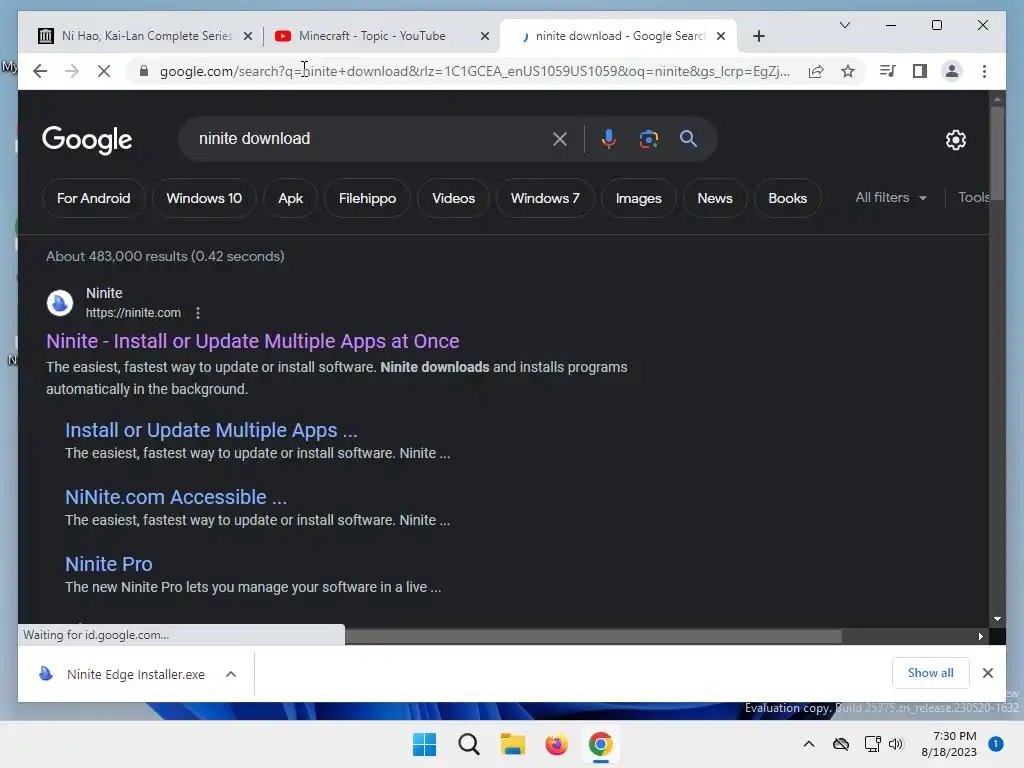Switch to Videos results
The height and width of the screenshot is (768, 1024).
coord(453,199)
